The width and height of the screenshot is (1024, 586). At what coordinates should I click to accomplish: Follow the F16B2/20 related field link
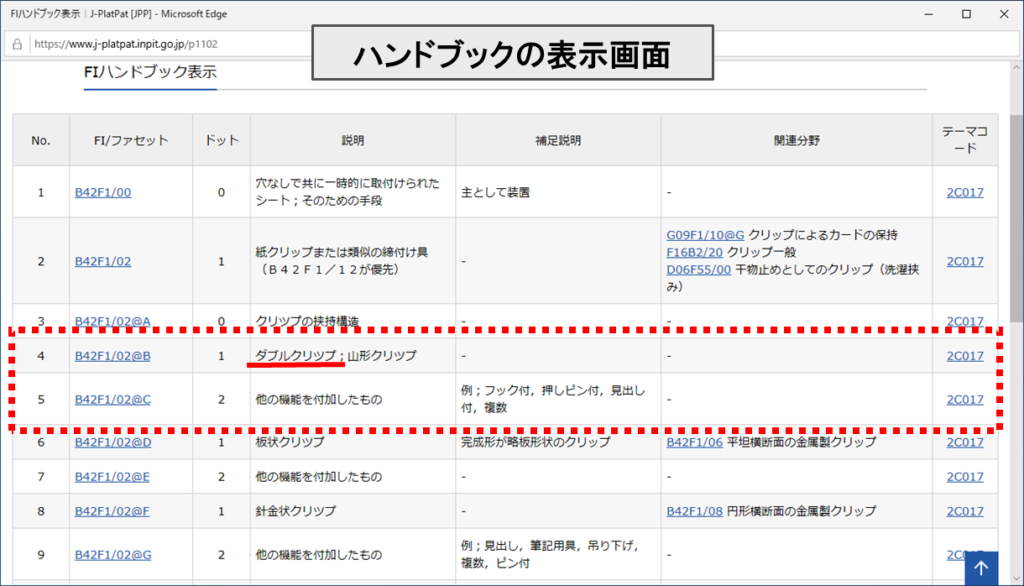point(695,253)
